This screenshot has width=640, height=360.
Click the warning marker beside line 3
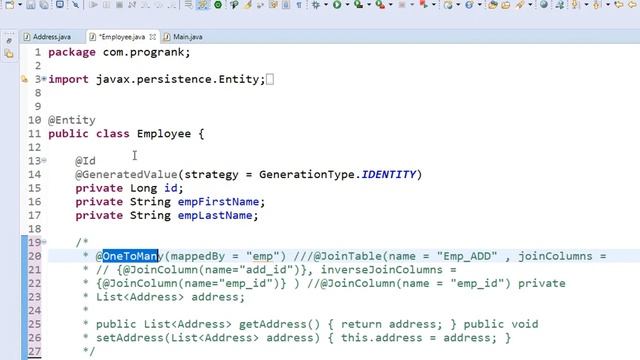24,79
